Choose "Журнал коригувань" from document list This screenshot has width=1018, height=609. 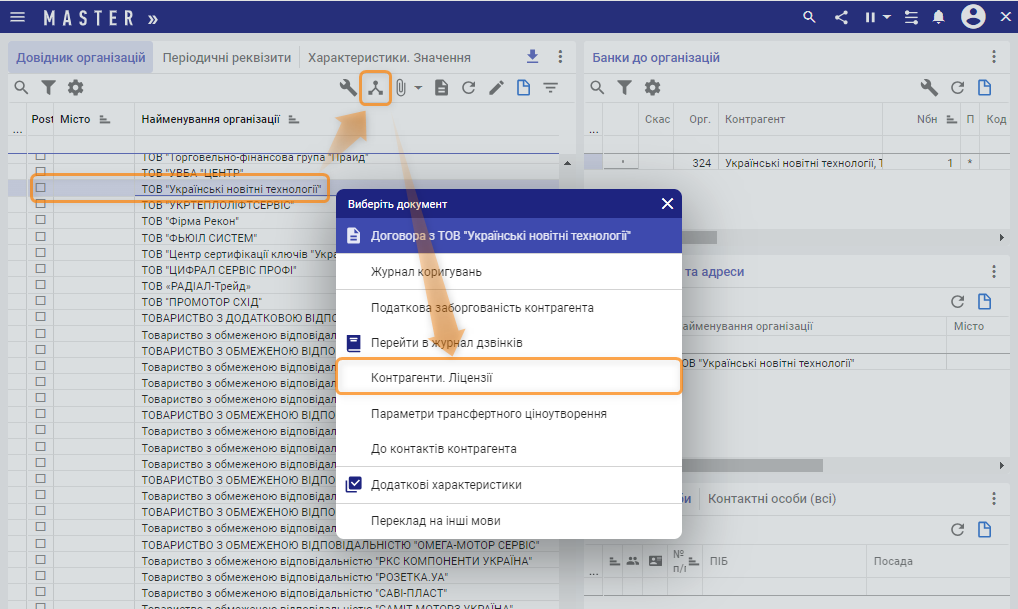(426, 272)
